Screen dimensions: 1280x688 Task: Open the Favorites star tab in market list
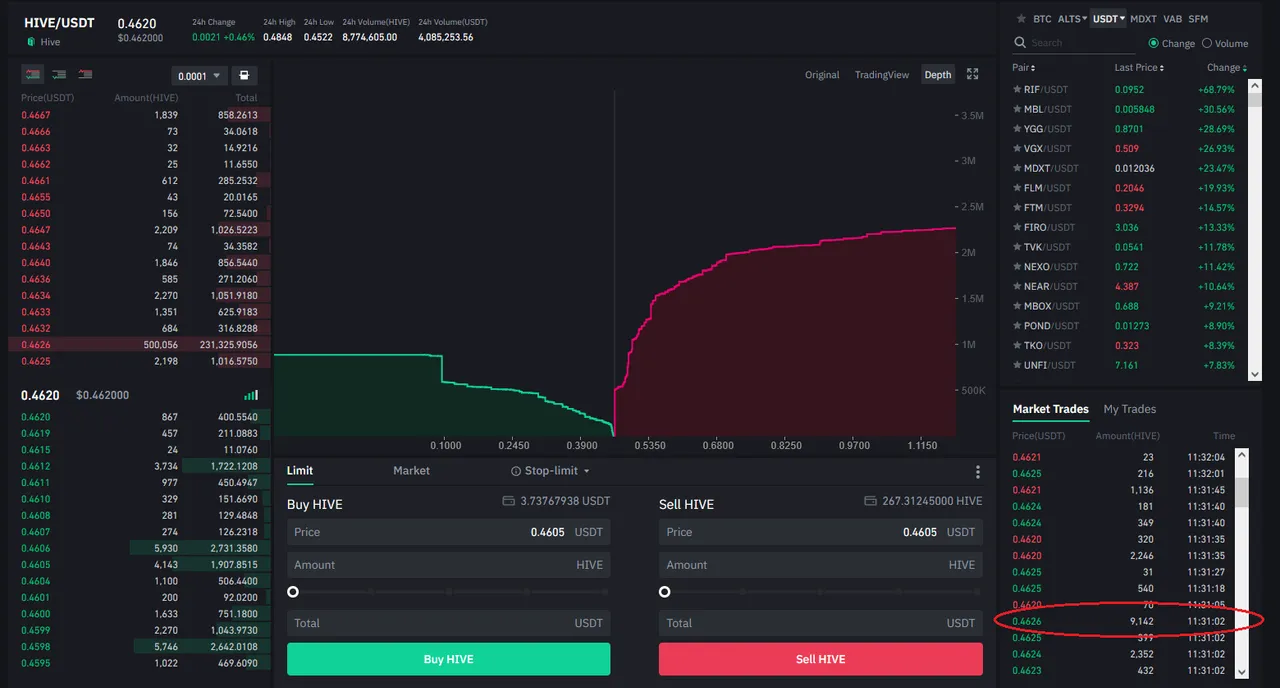click(x=1021, y=19)
